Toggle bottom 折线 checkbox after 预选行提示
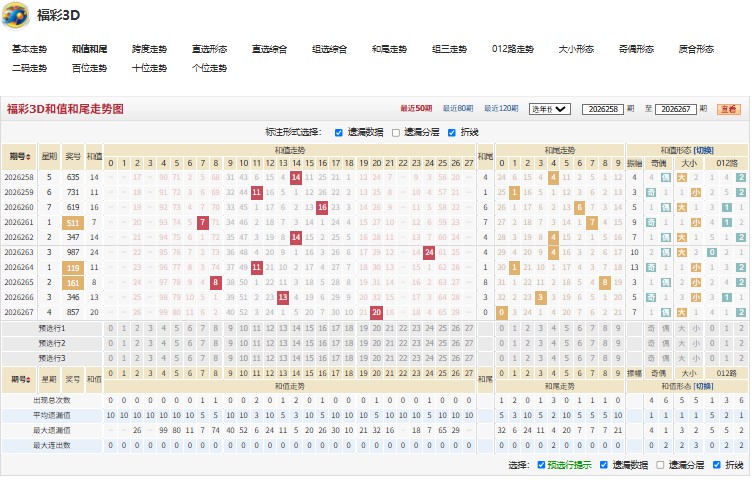 (x=717, y=465)
